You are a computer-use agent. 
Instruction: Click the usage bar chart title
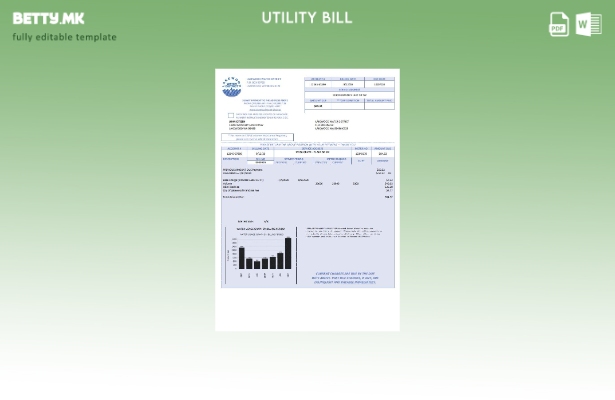[x=260, y=229]
